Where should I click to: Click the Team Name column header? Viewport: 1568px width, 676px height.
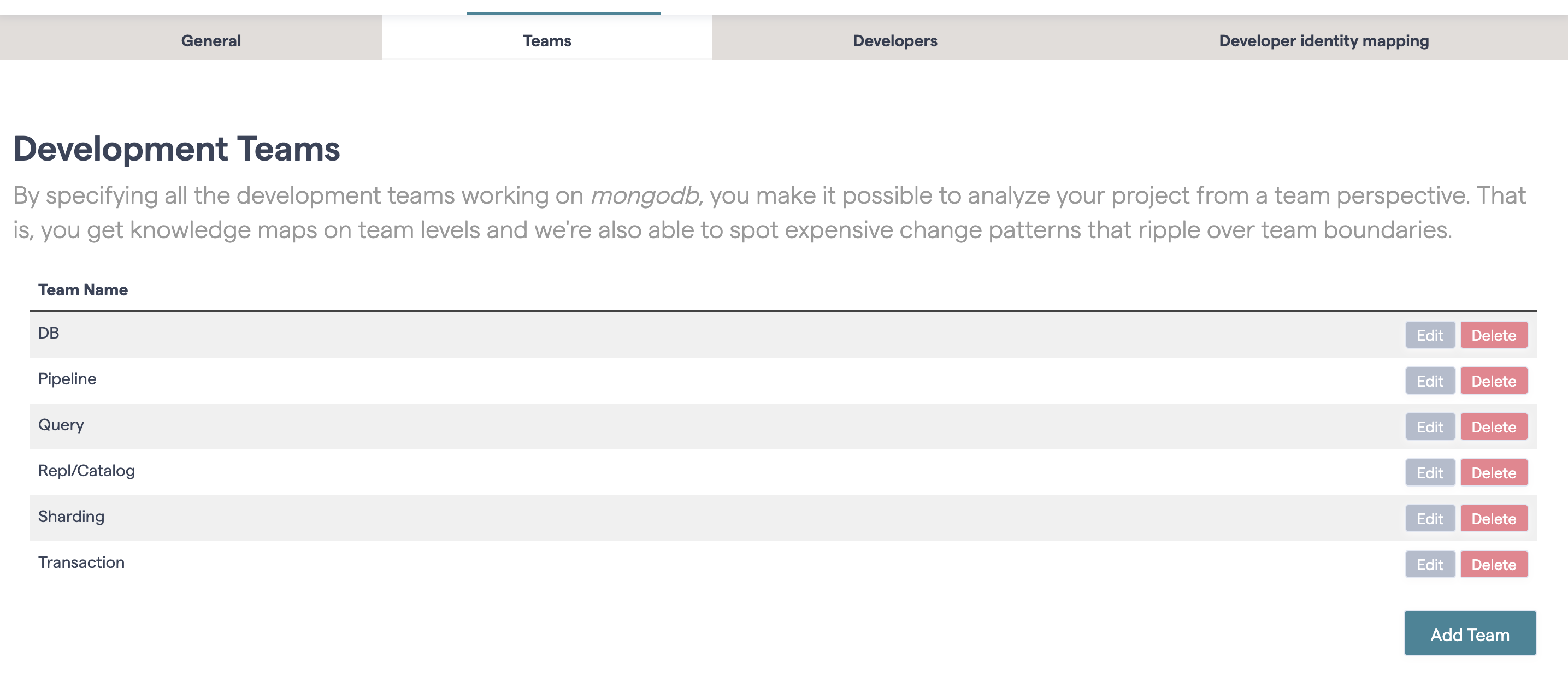pos(83,289)
